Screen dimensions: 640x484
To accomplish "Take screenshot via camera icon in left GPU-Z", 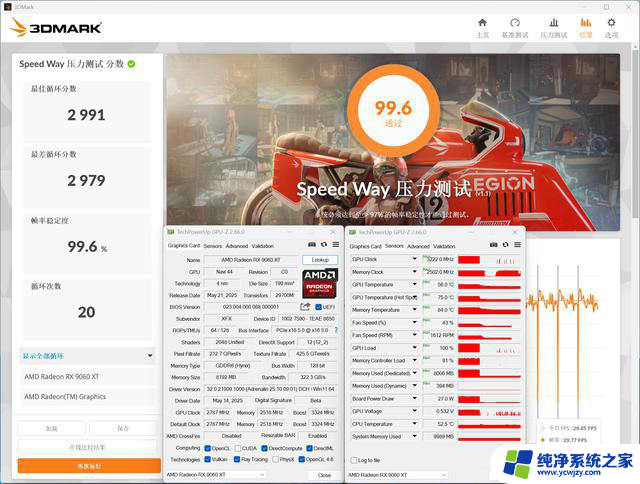I will (312, 244).
